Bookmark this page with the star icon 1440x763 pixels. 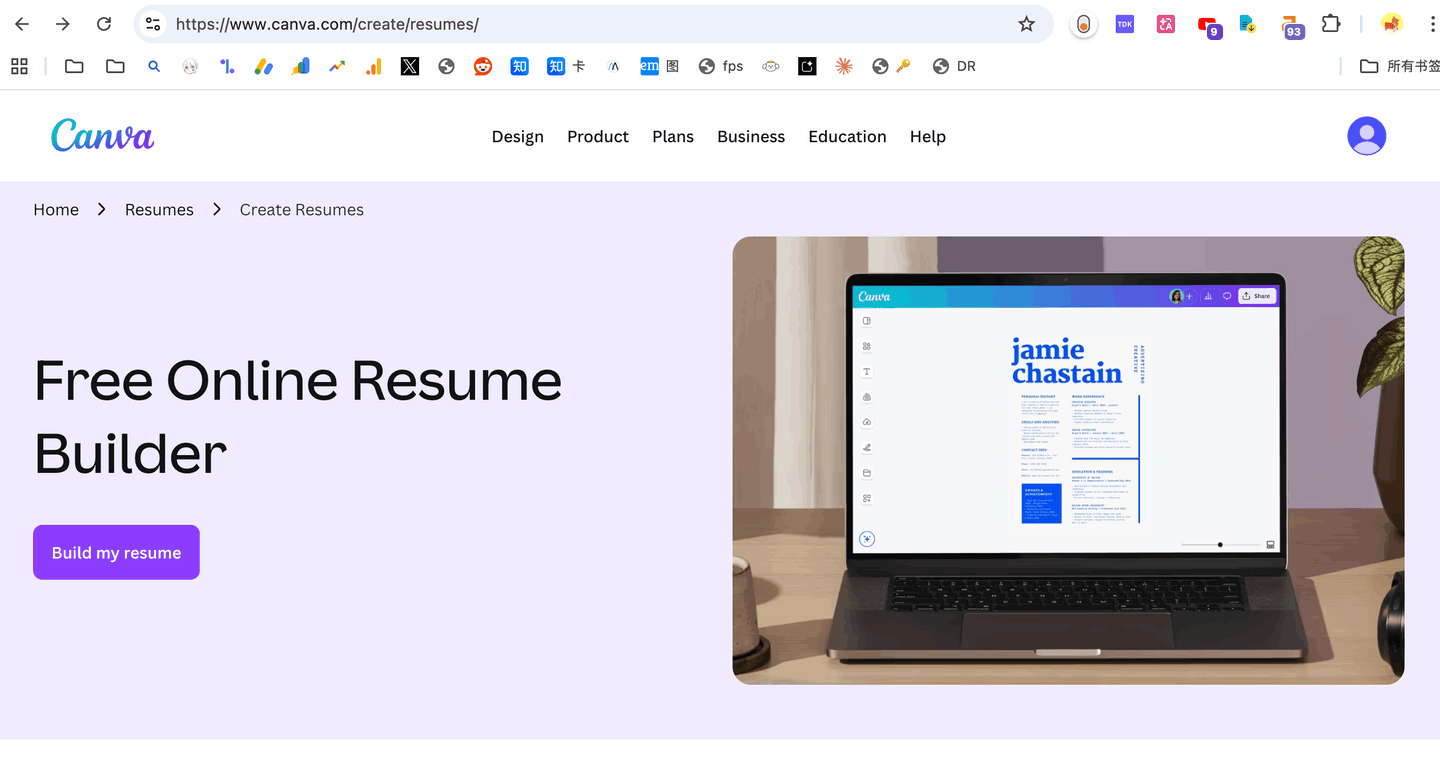point(1026,24)
